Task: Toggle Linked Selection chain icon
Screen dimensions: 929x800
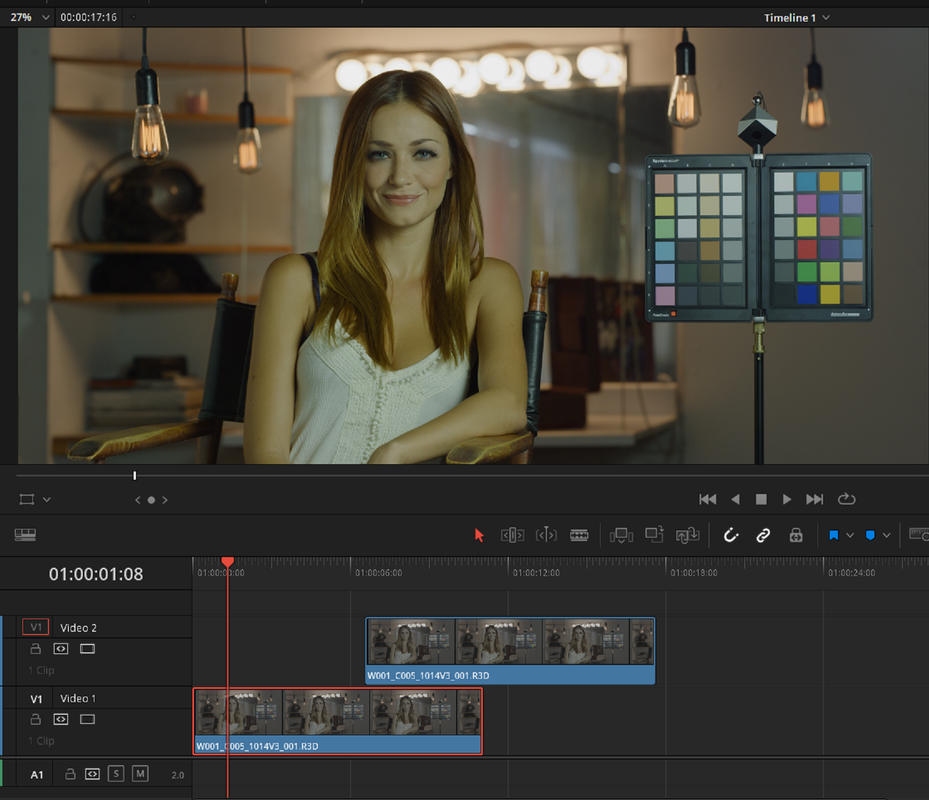Action: pos(763,536)
